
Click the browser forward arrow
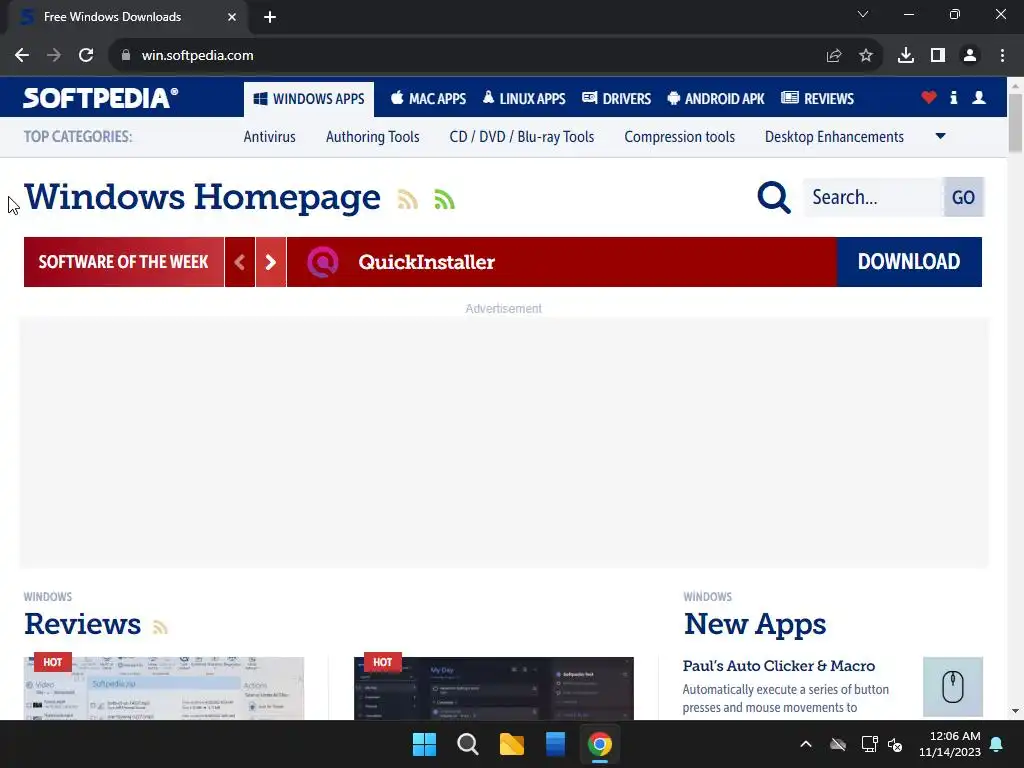tap(54, 56)
